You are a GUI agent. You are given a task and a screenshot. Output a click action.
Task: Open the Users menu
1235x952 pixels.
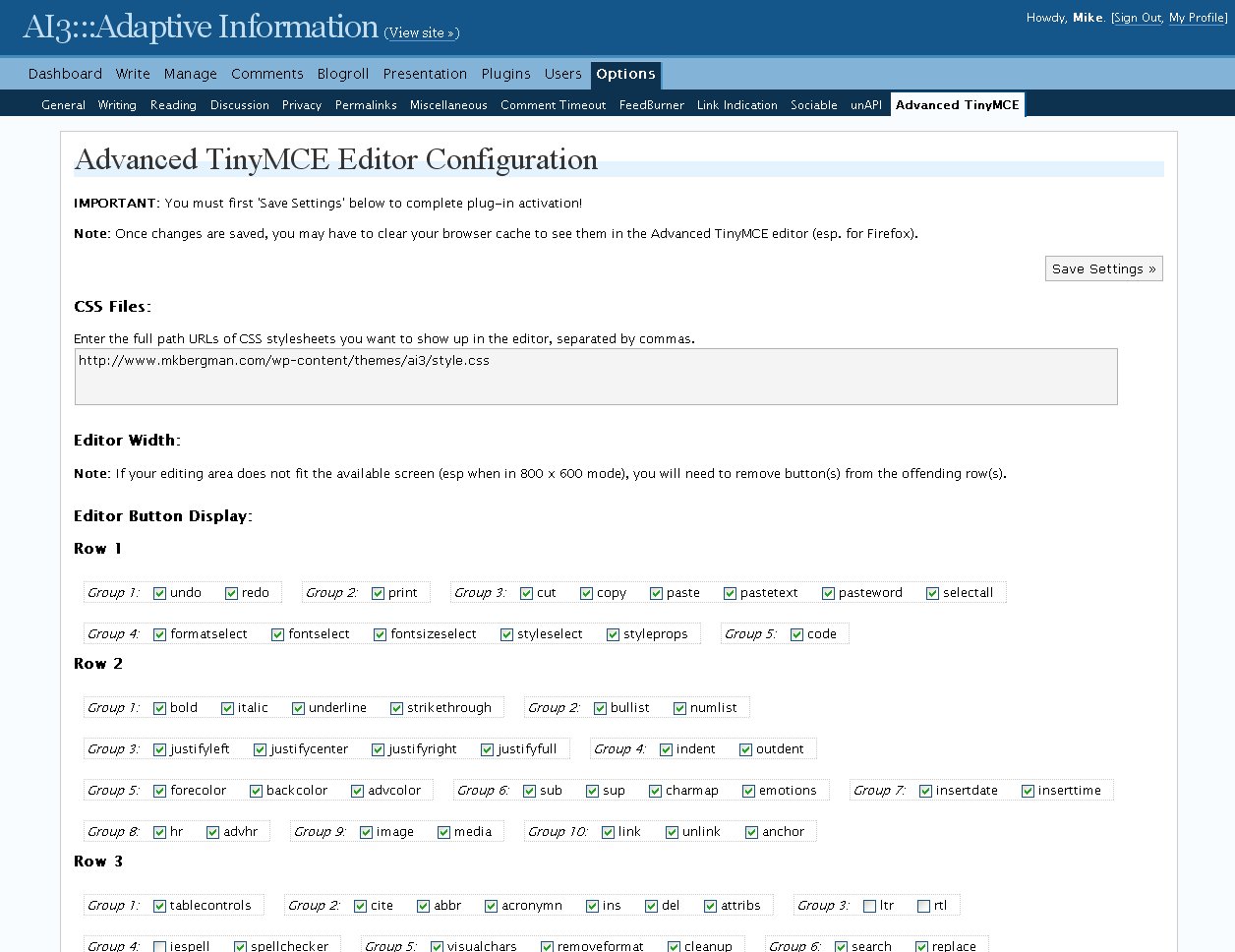coord(563,74)
